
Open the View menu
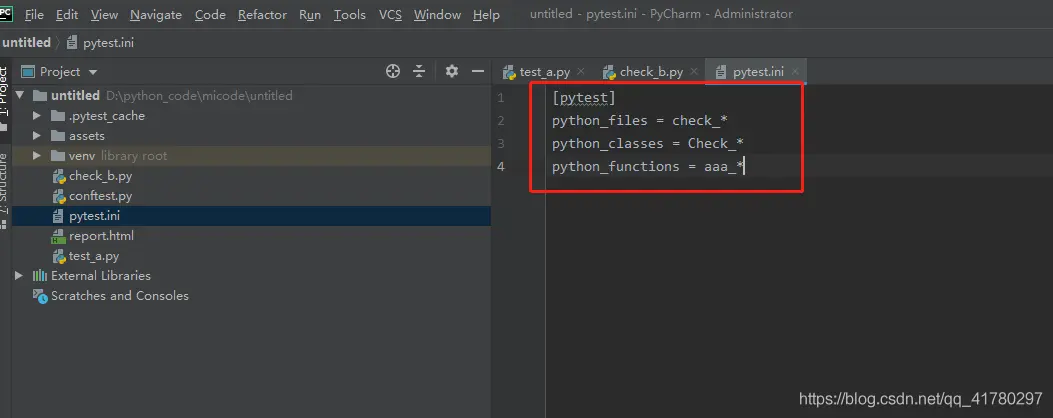tap(104, 14)
